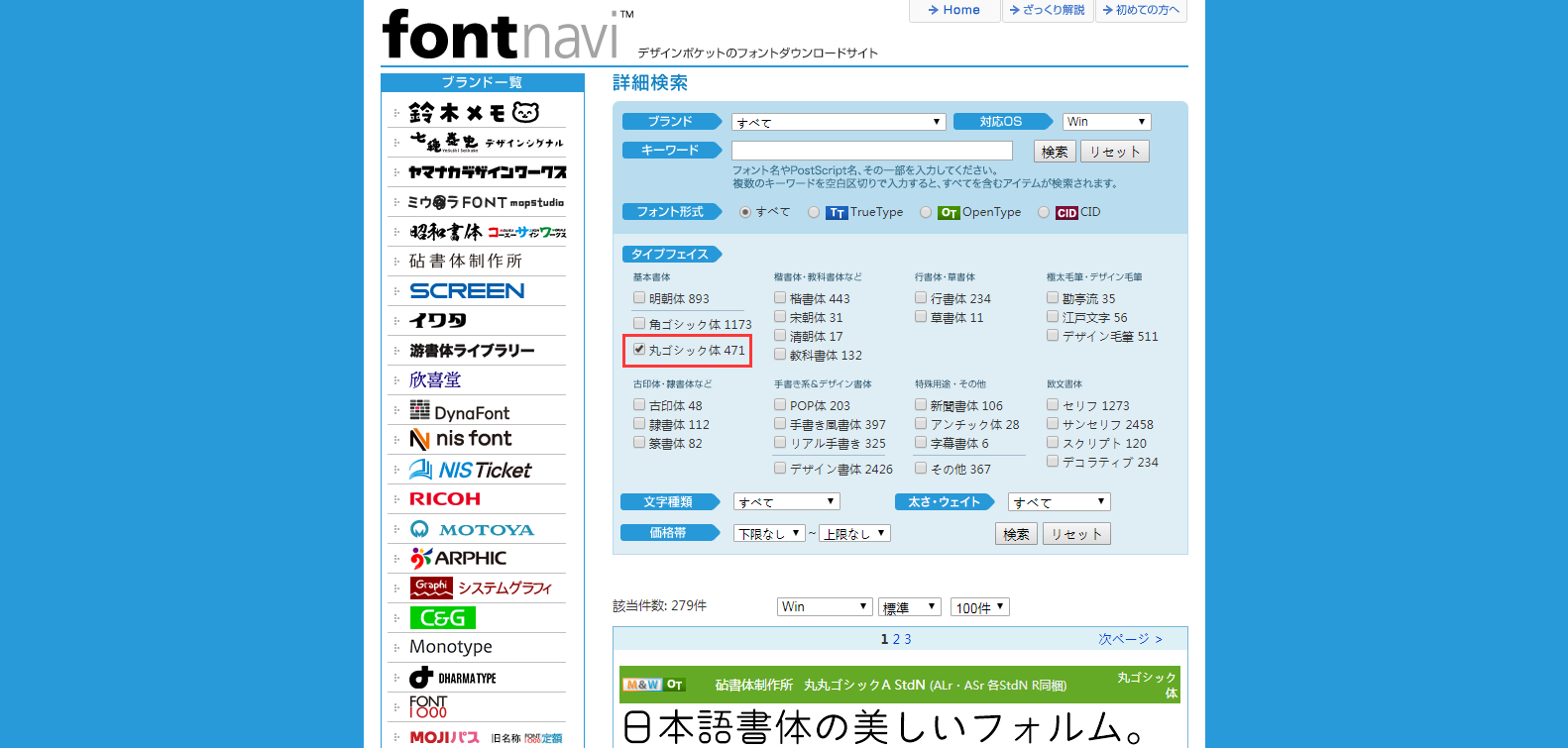Check the サンセリフ 2458 checkbox
Screen dimensions: 1568x748
(1053, 423)
